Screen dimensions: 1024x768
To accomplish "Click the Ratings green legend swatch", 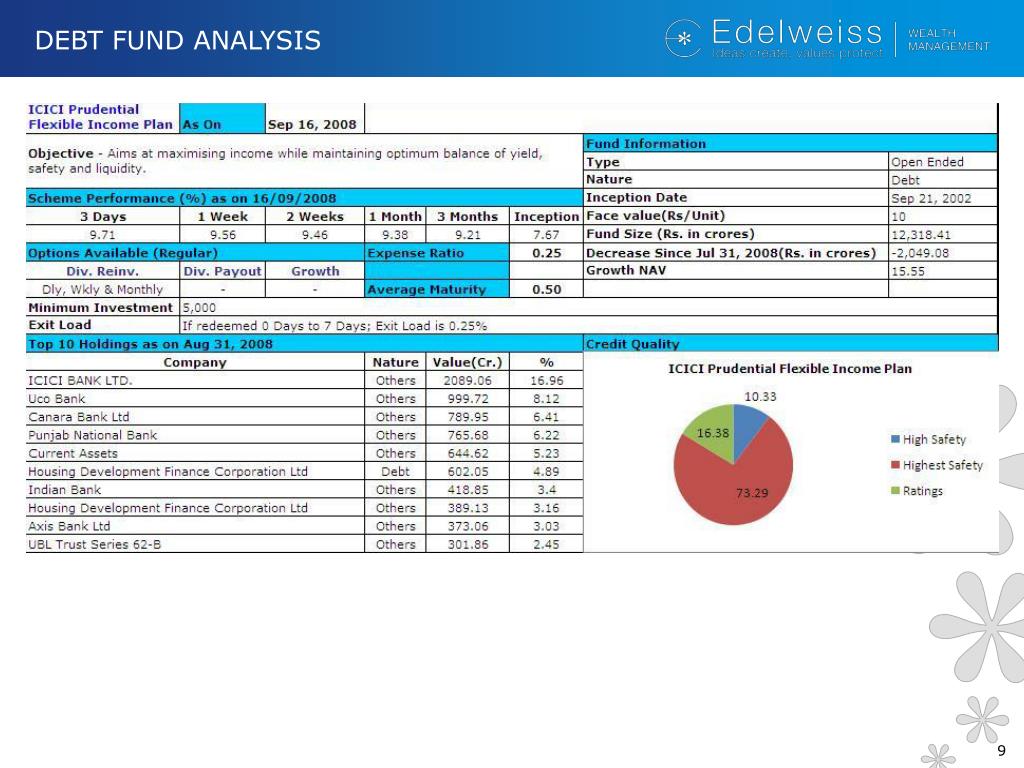I will point(895,490).
